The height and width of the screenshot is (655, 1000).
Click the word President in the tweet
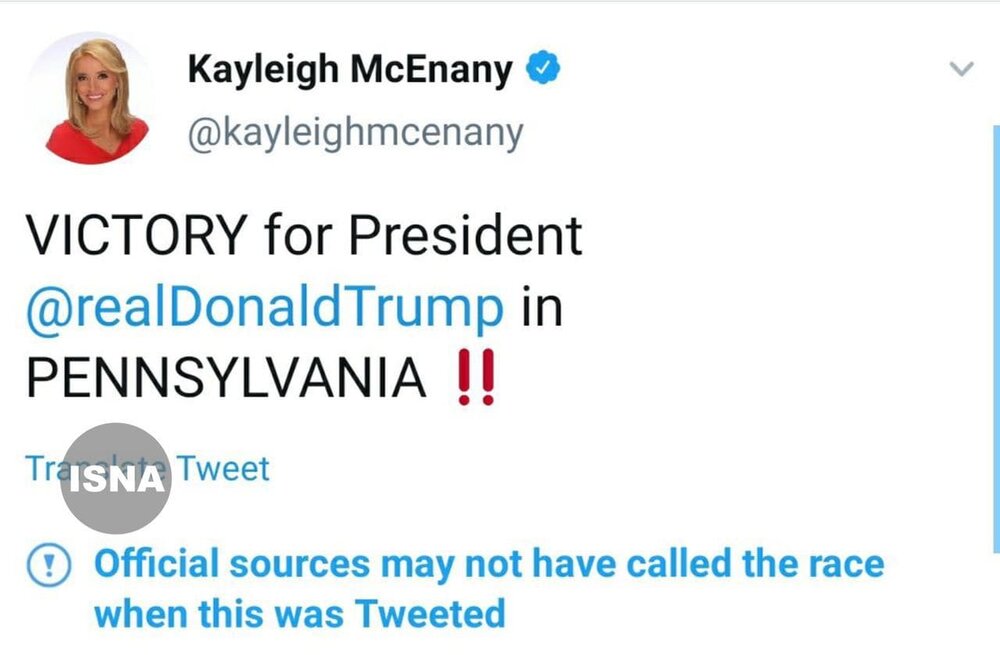click(465, 236)
